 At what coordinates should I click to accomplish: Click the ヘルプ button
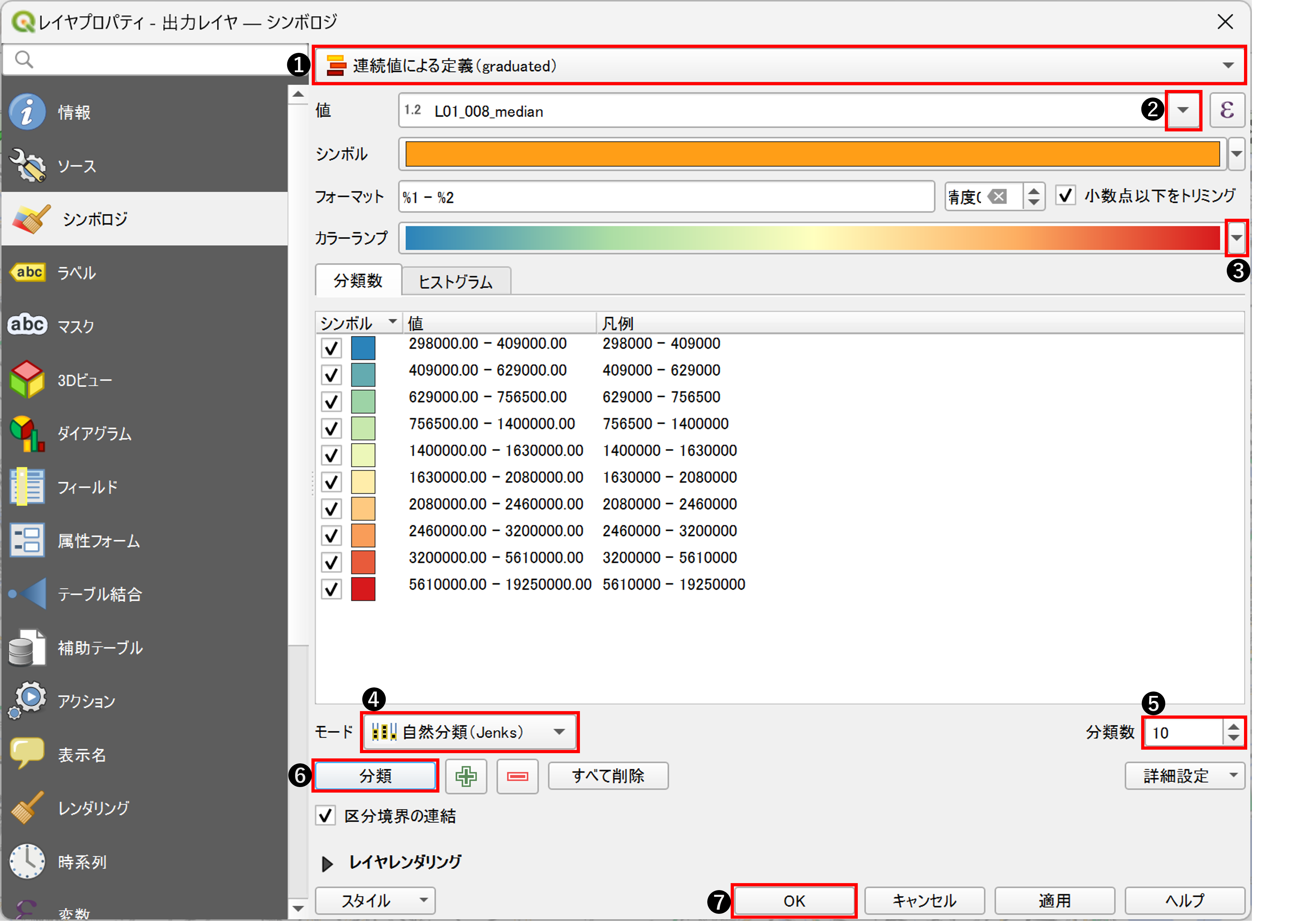[x=1184, y=900]
